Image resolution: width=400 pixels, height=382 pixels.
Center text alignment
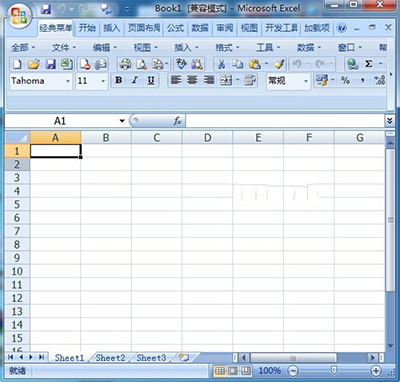(192, 80)
